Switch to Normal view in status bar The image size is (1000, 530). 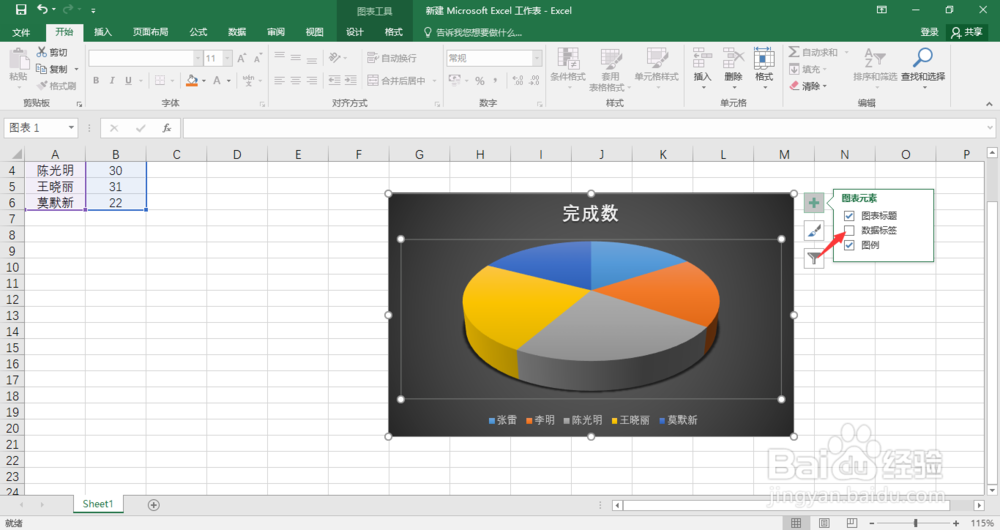coord(796,523)
